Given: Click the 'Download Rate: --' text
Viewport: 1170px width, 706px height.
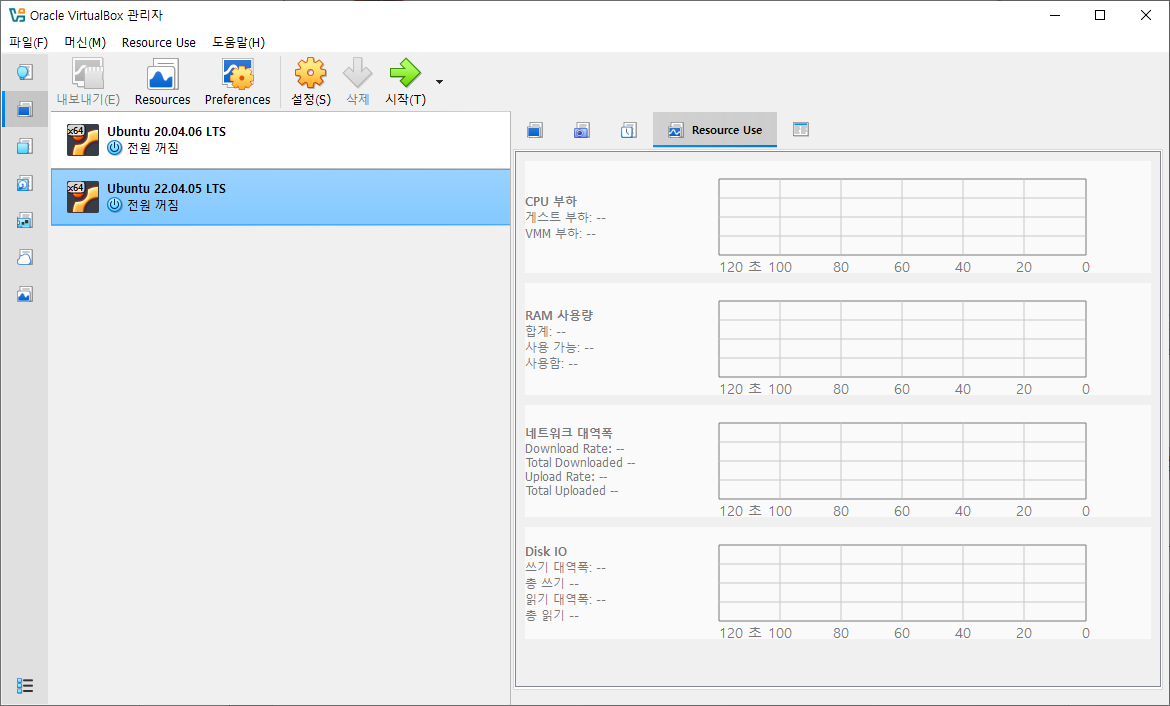Looking at the screenshot, I should [575, 449].
